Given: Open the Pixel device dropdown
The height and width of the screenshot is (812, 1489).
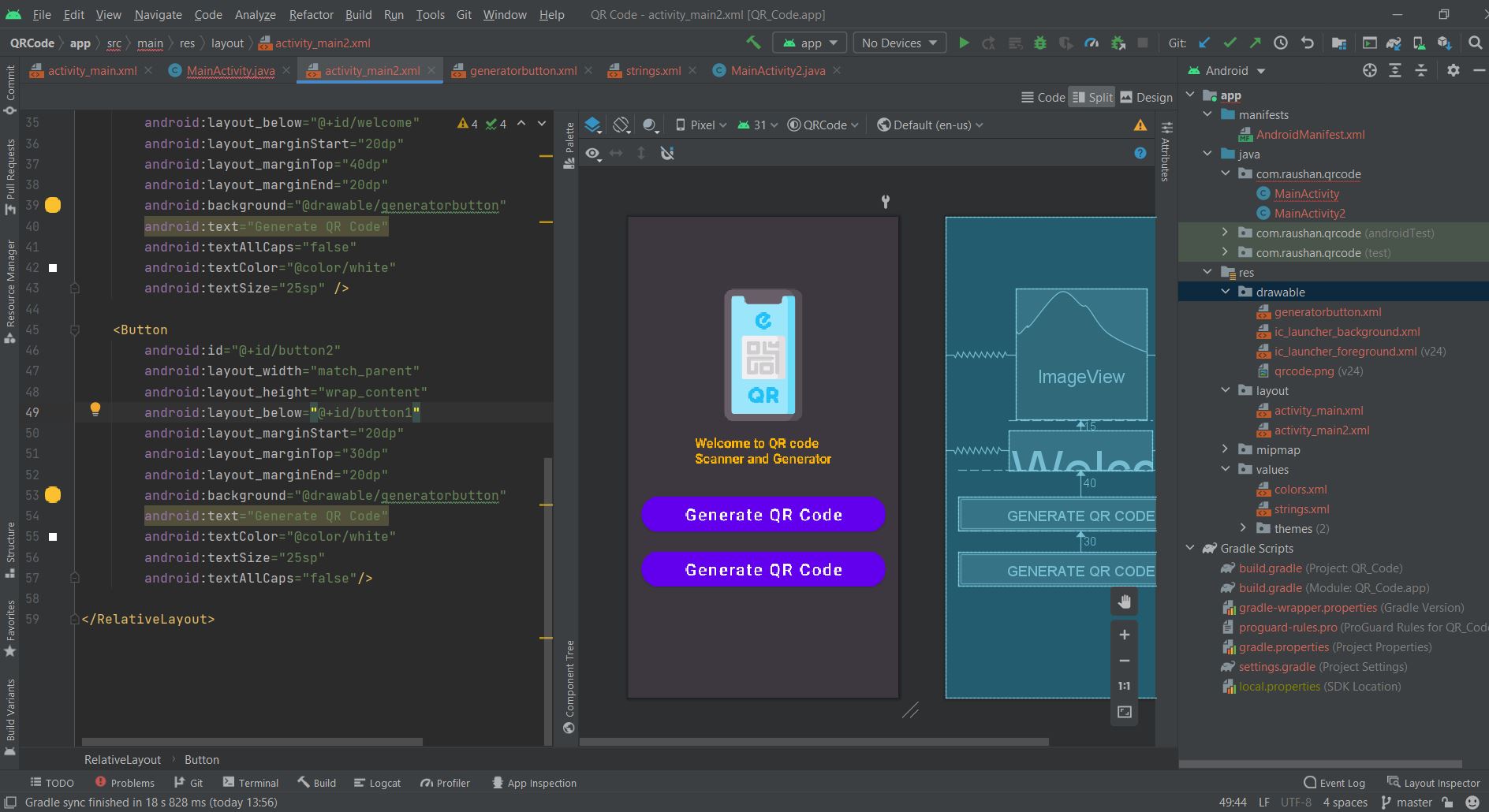Looking at the screenshot, I should tap(701, 125).
